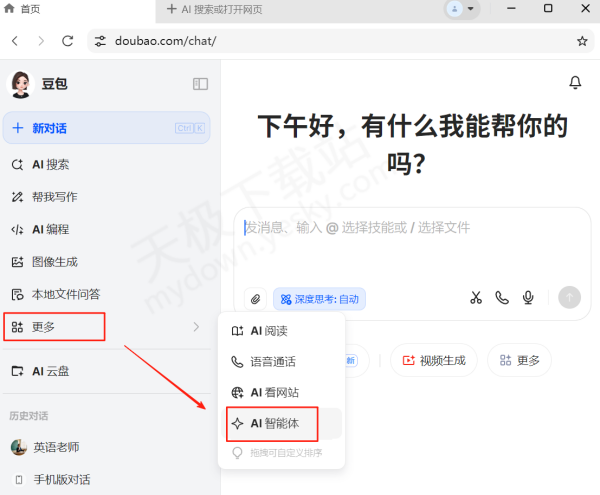Open notifications bell icon
This screenshot has width=600, height=495.
575,82
